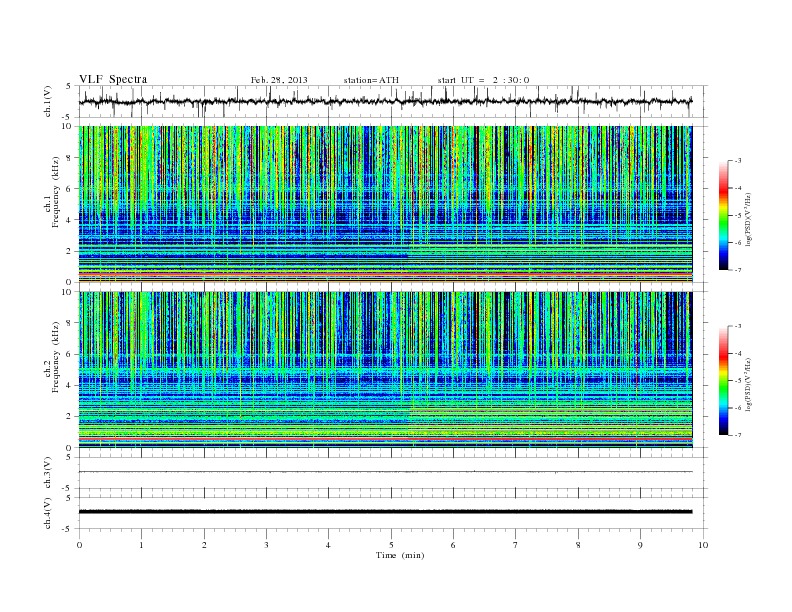Click the ch.4 thick black signal trace
This screenshot has height=612, width=792.
[385, 512]
